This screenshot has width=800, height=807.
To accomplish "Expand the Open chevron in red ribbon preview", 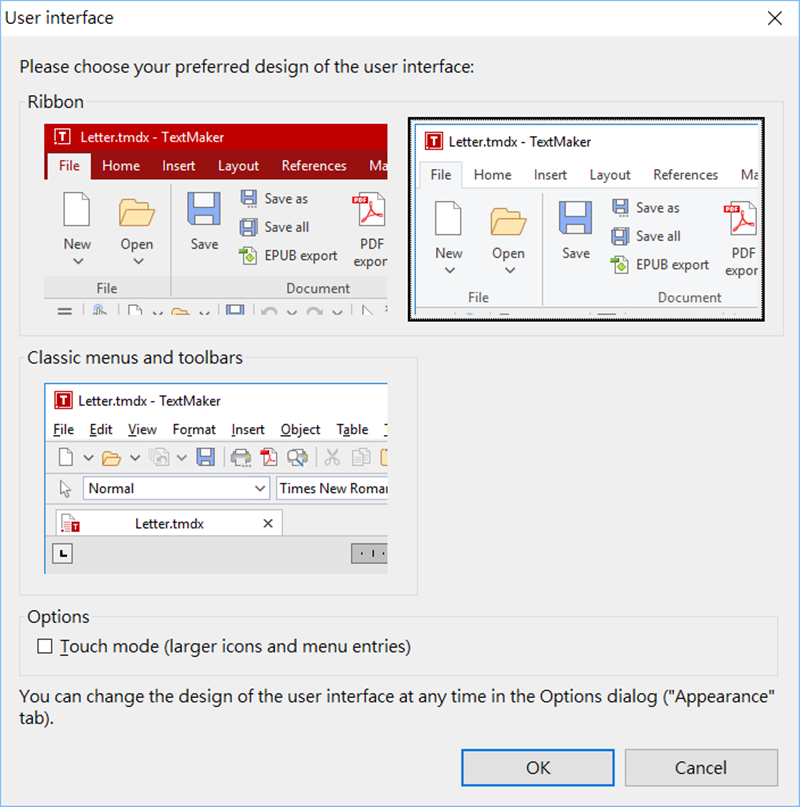I will tap(138, 261).
